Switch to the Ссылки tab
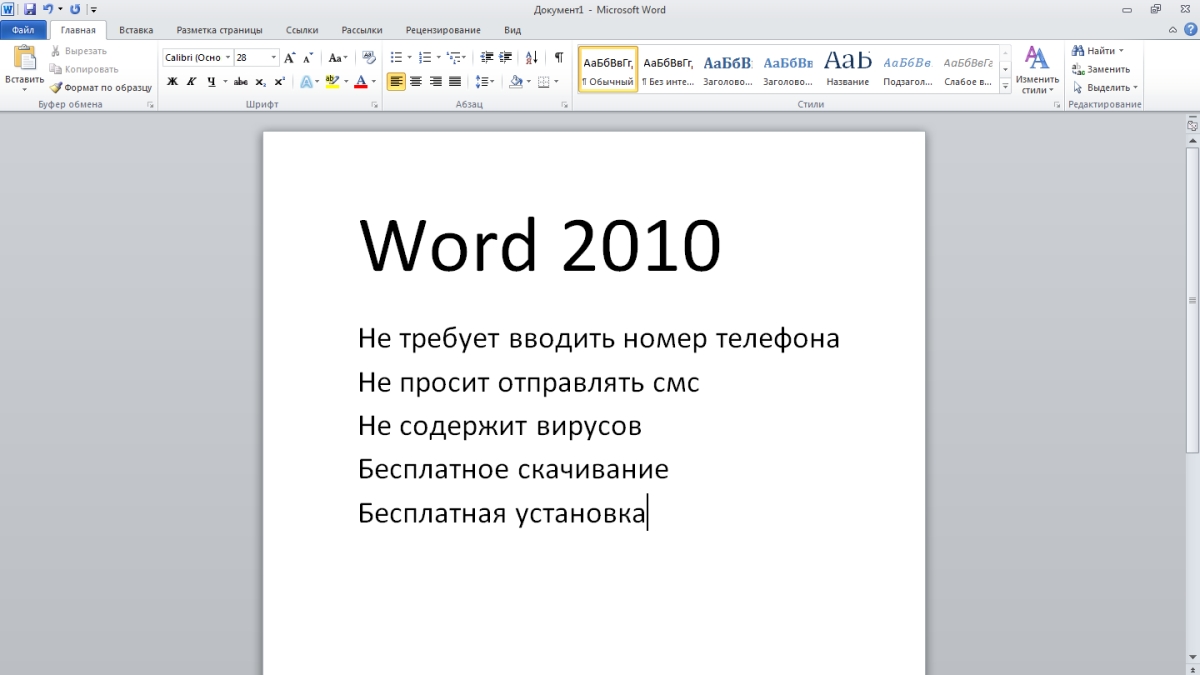Image resolution: width=1200 pixels, height=675 pixels. pyautogui.click(x=303, y=30)
